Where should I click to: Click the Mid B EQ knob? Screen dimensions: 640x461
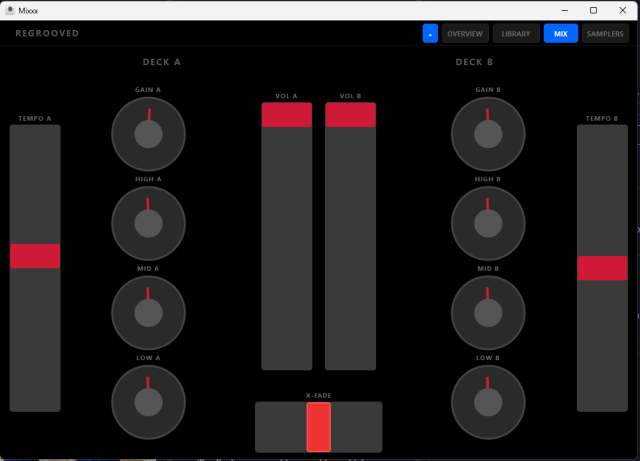[488, 312]
